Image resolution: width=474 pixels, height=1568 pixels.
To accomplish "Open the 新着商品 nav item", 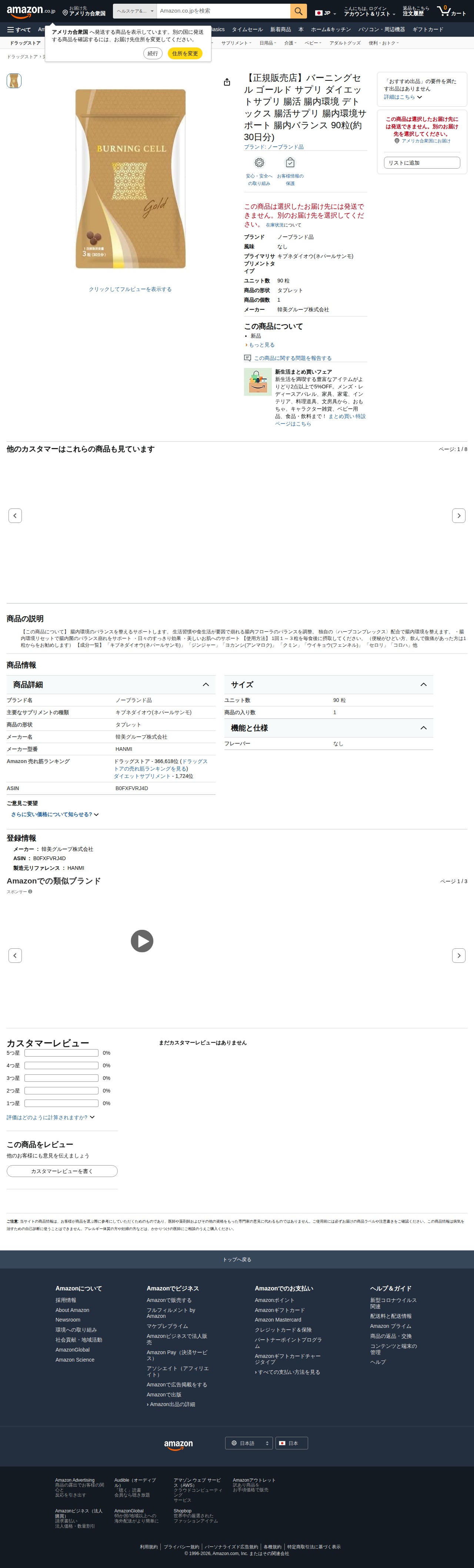I will point(280,29).
